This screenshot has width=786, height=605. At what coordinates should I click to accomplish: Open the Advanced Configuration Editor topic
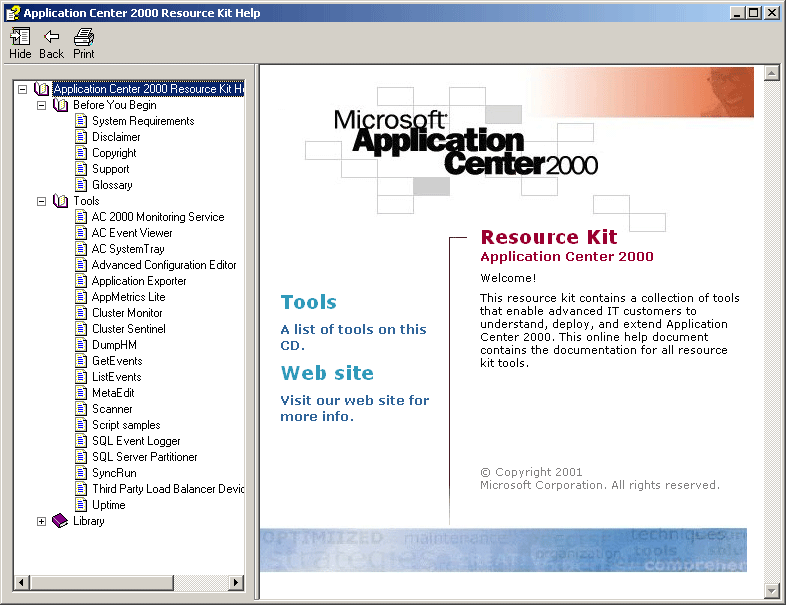point(164,265)
